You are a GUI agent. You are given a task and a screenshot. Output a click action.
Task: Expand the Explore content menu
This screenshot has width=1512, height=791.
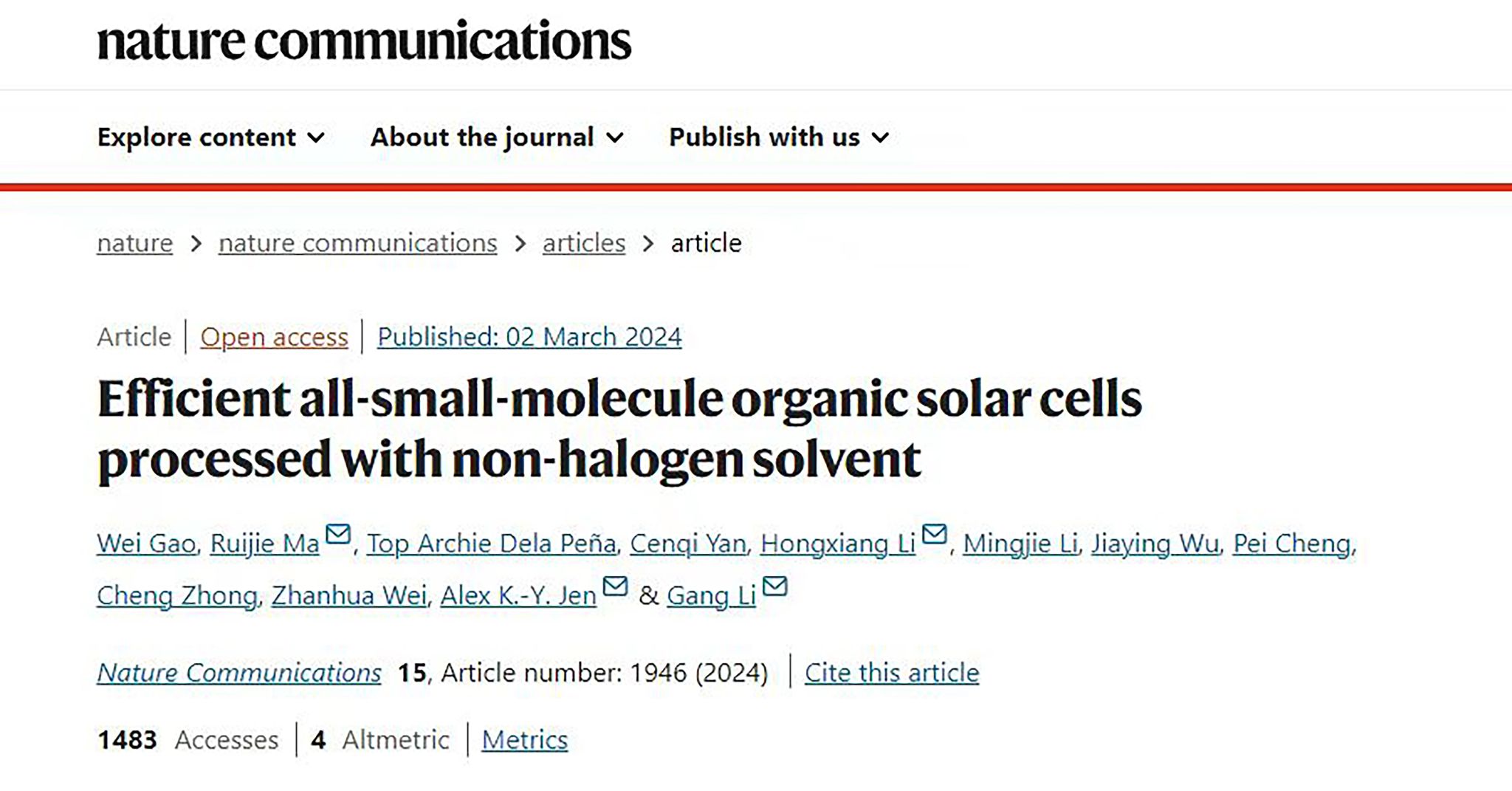210,137
